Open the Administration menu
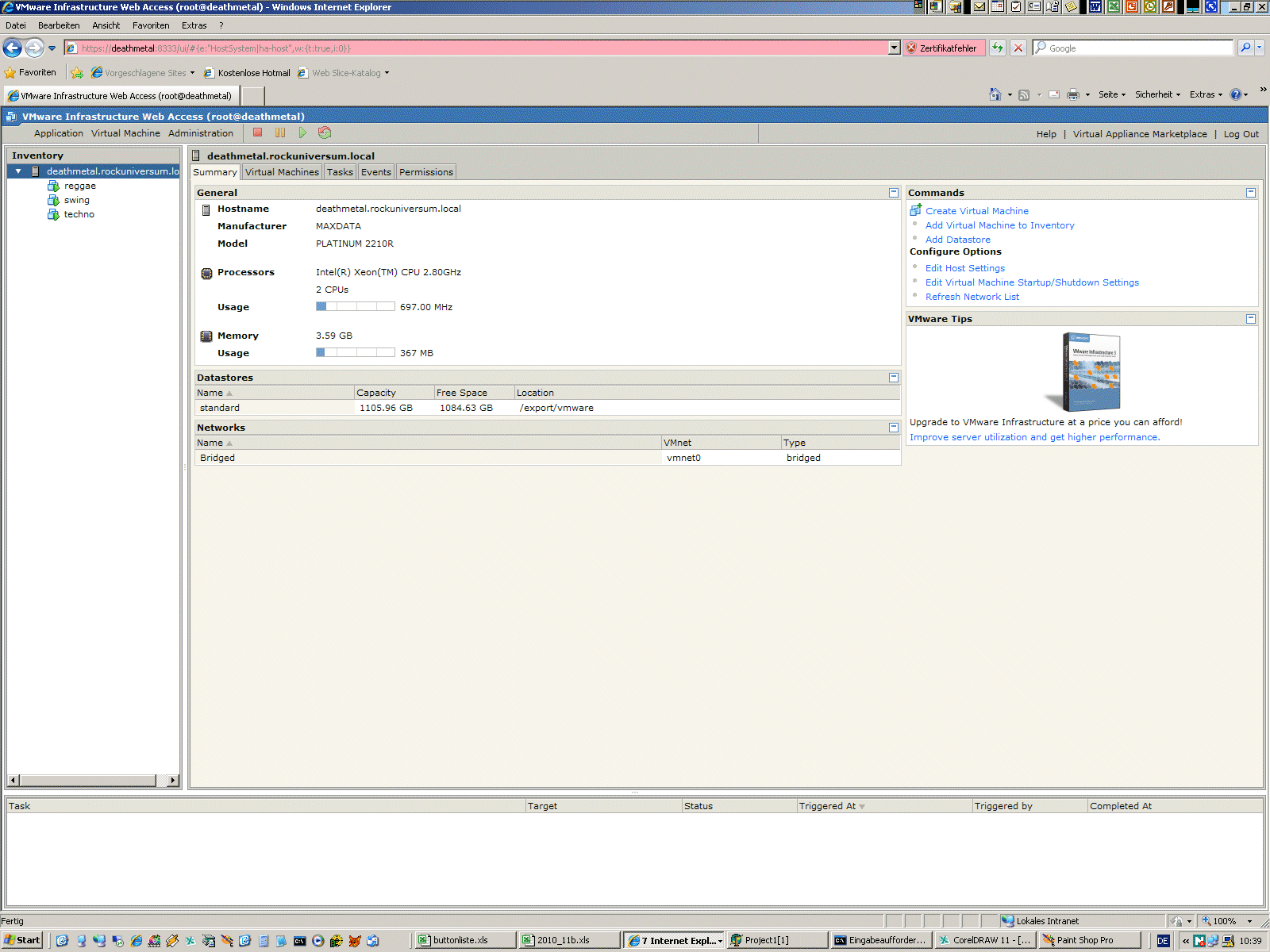 201,133
